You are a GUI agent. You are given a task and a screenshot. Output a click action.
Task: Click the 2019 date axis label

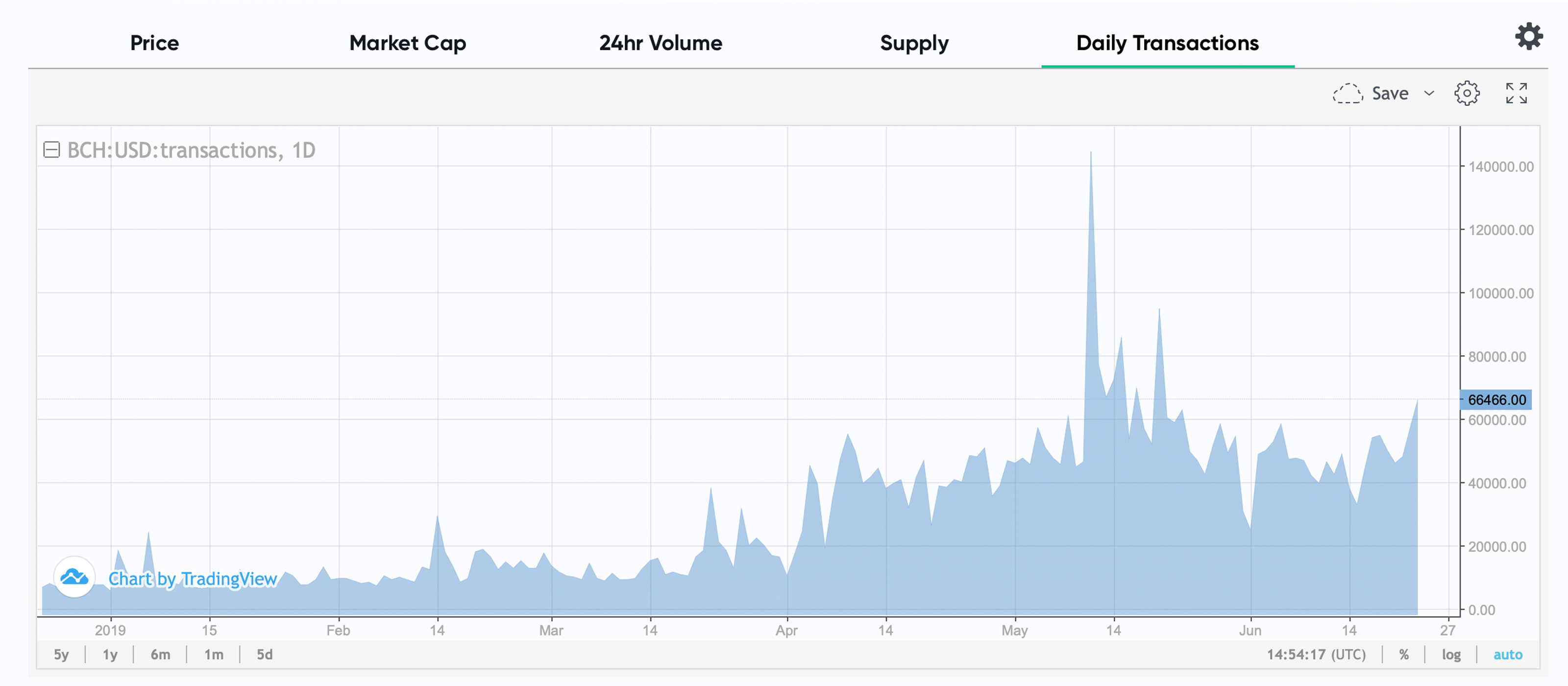click(x=110, y=630)
